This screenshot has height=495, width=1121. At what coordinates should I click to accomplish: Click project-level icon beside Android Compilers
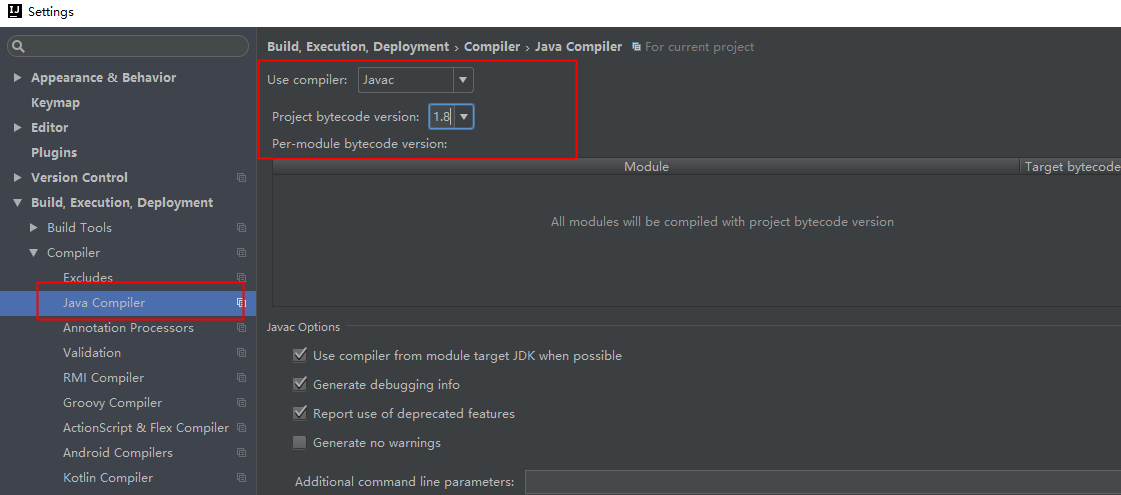coord(242,453)
